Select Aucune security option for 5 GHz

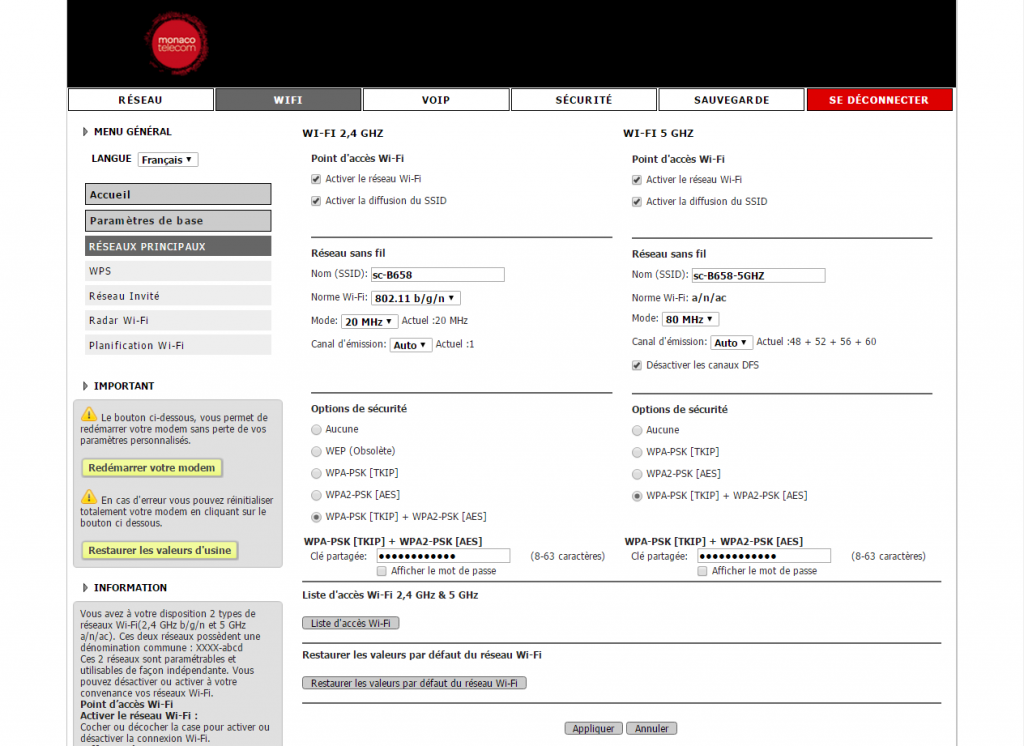coord(637,430)
